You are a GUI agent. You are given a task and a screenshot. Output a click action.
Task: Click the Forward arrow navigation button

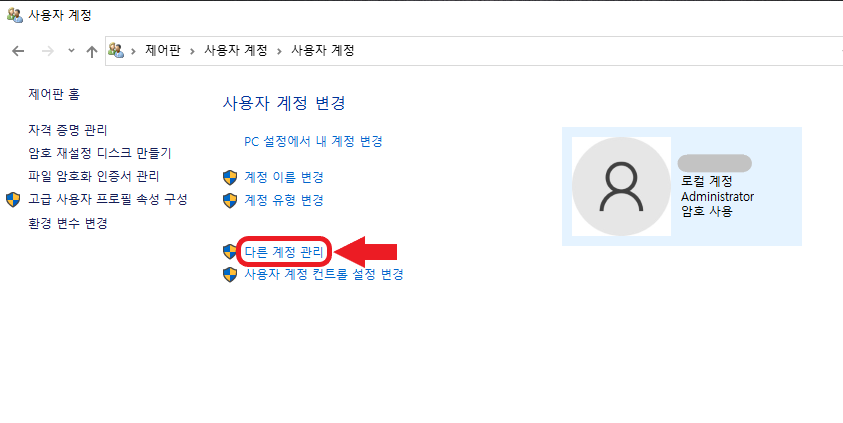47,51
